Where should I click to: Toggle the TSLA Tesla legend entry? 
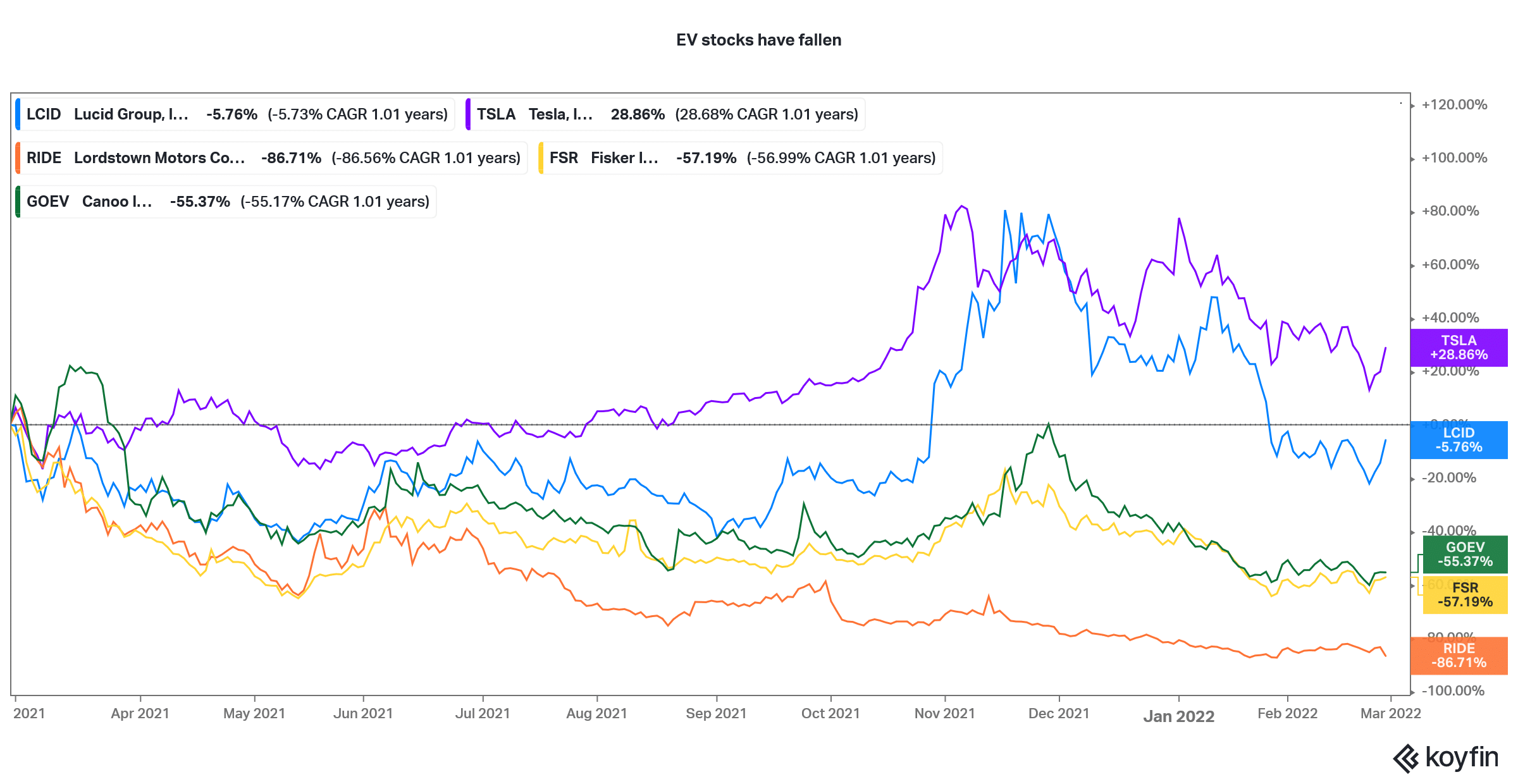(x=667, y=114)
